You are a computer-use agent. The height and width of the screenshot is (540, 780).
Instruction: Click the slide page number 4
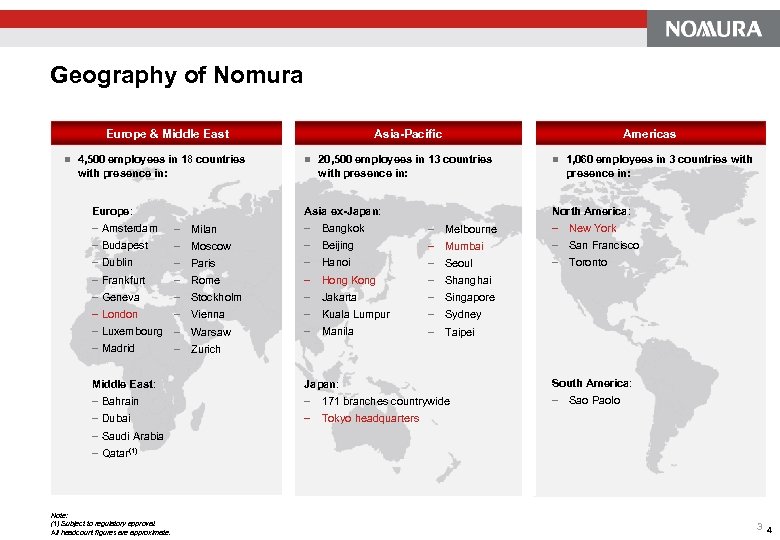[770, 530]
